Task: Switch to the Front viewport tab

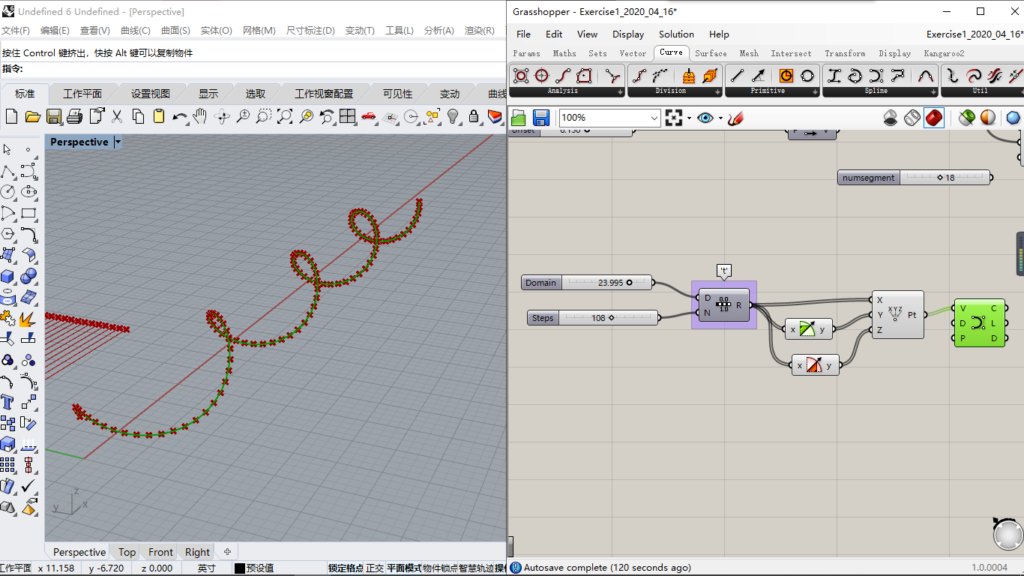Action: click(x=160, y=552)
